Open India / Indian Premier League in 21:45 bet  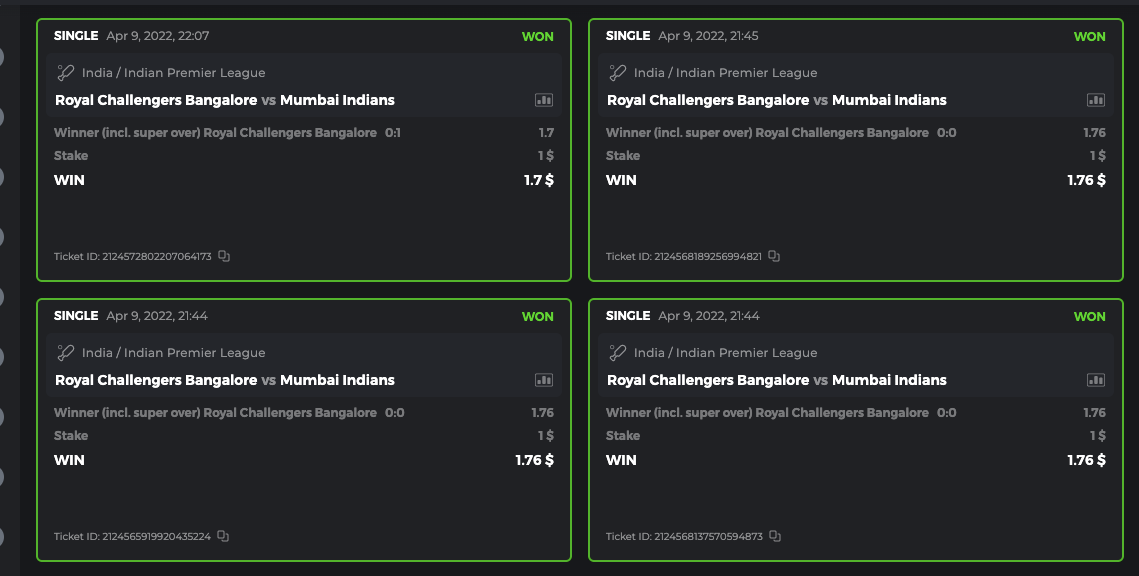[x=725, y=73]
